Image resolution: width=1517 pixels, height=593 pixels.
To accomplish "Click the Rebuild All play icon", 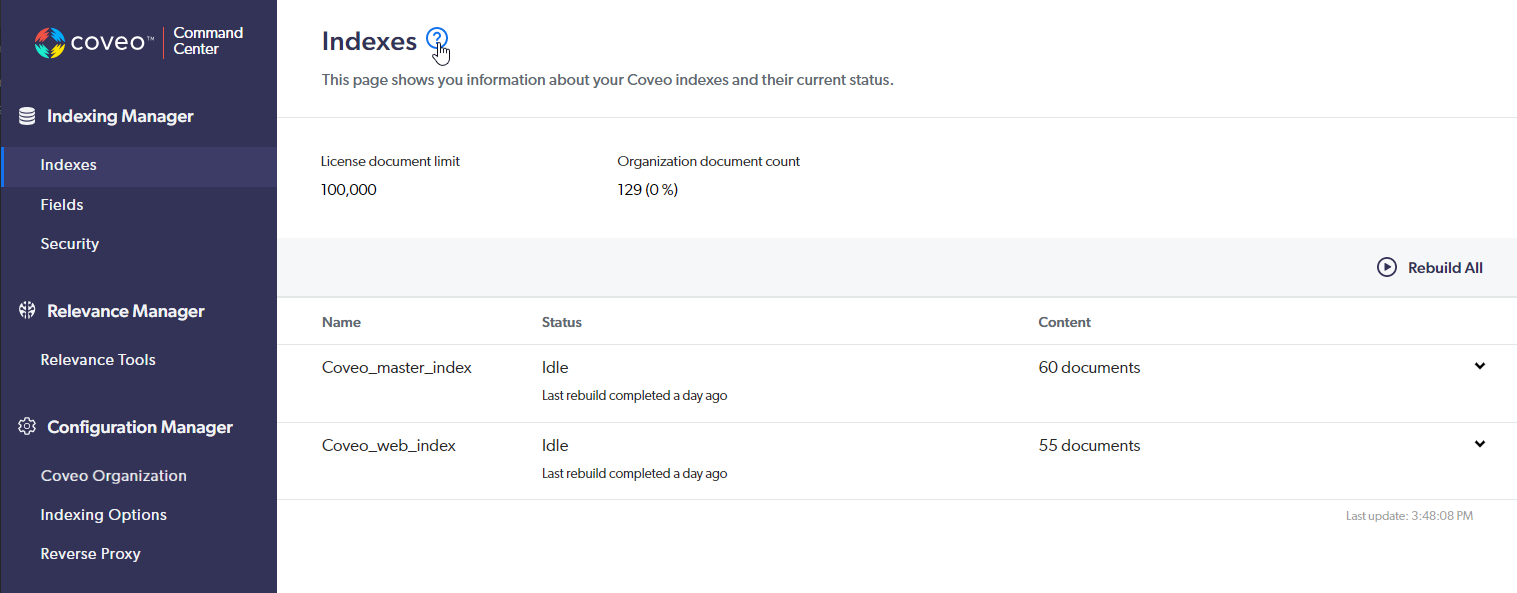I will point(1387,267).
